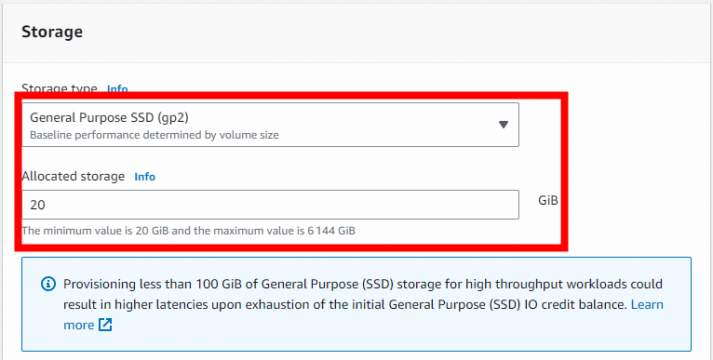Open the Info link beside Storage type
Image resolution: width=713 pixels, height=360 pixels.
[117, 89]
